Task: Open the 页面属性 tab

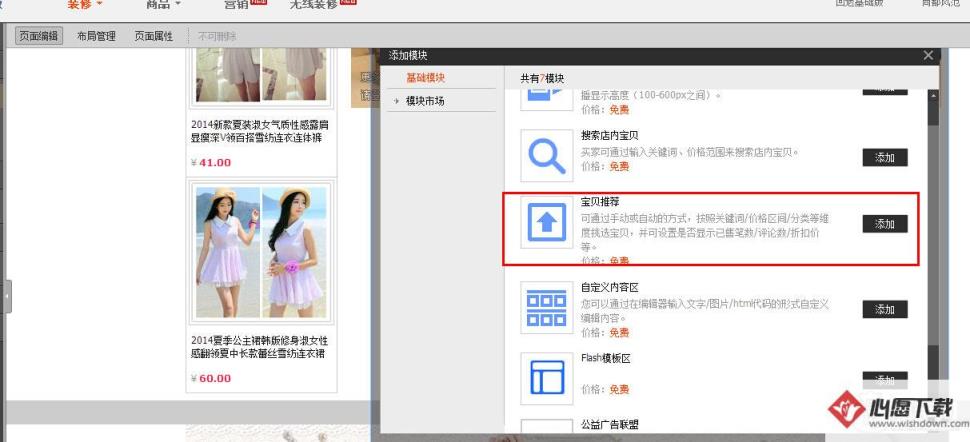Action: click(153, 36)
